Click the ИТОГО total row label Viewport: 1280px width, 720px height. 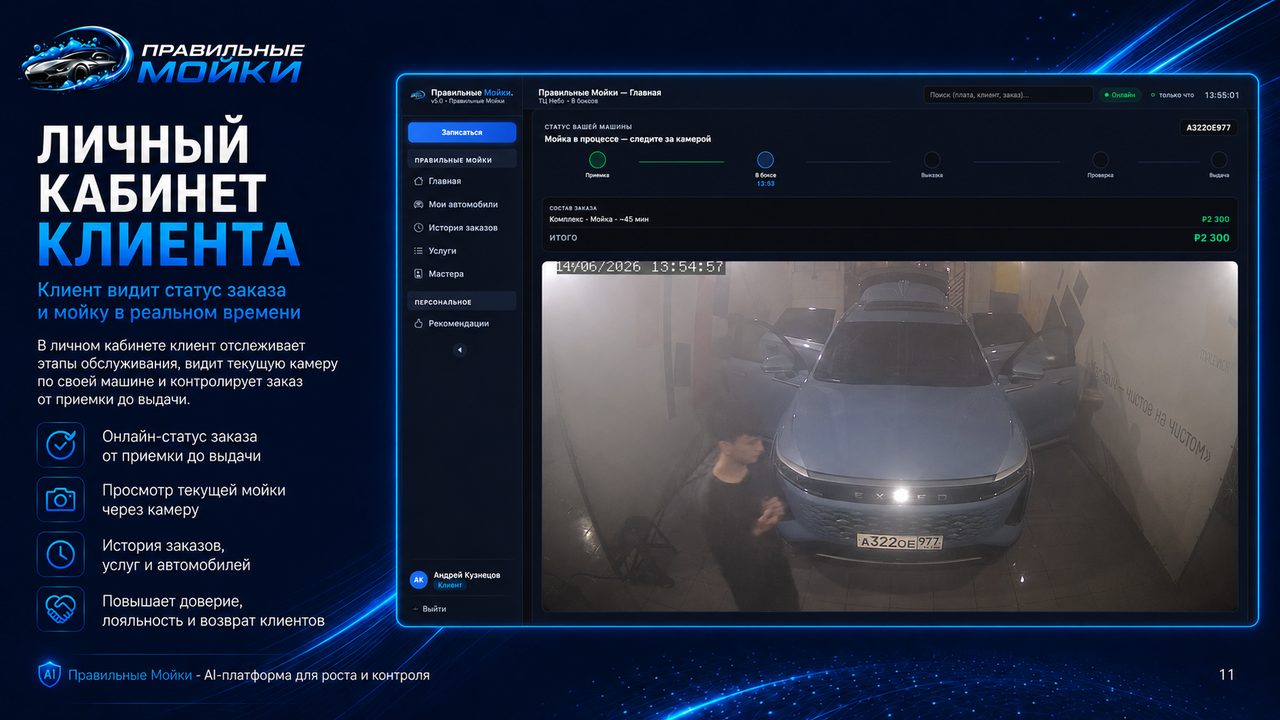click(x=564, y=238)
